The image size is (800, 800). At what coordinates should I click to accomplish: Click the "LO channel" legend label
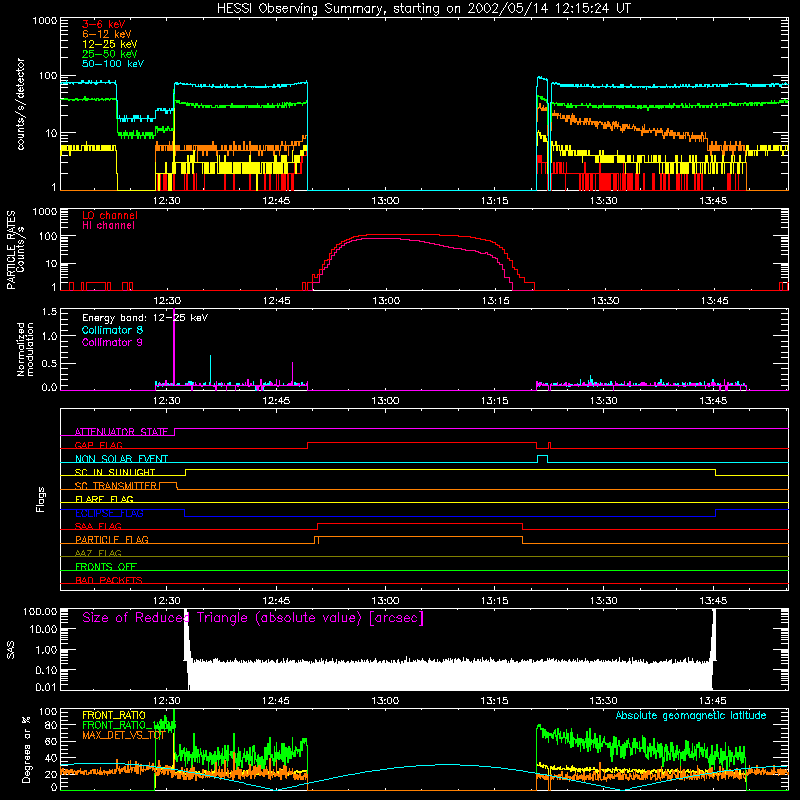(x=109, y=215)
